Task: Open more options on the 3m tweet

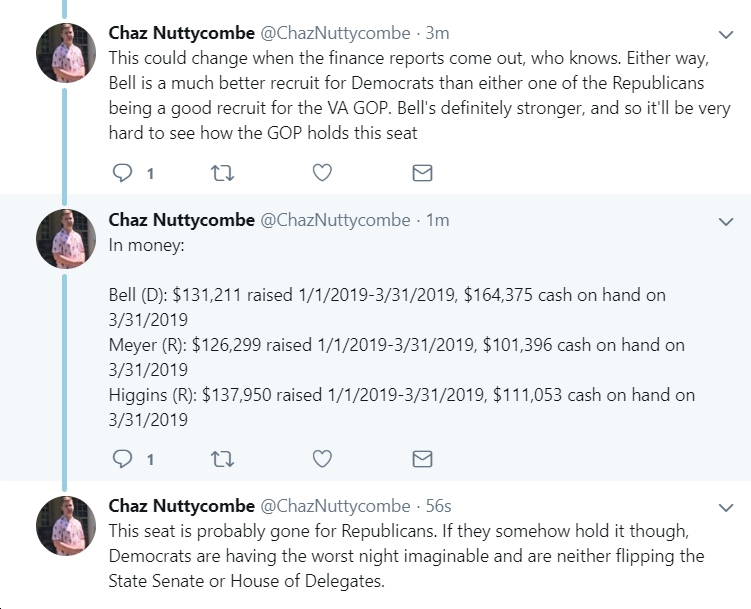Action: click(x=726, y=34)
